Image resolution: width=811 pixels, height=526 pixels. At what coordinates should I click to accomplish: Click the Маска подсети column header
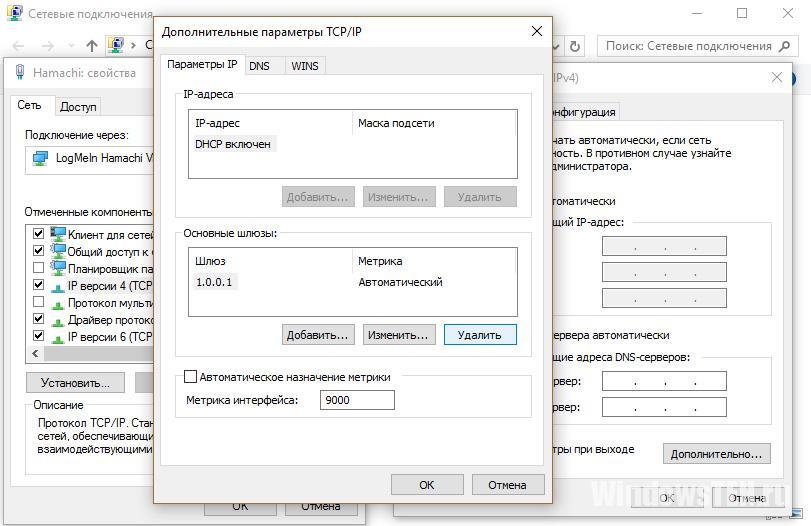pos(396,123)
